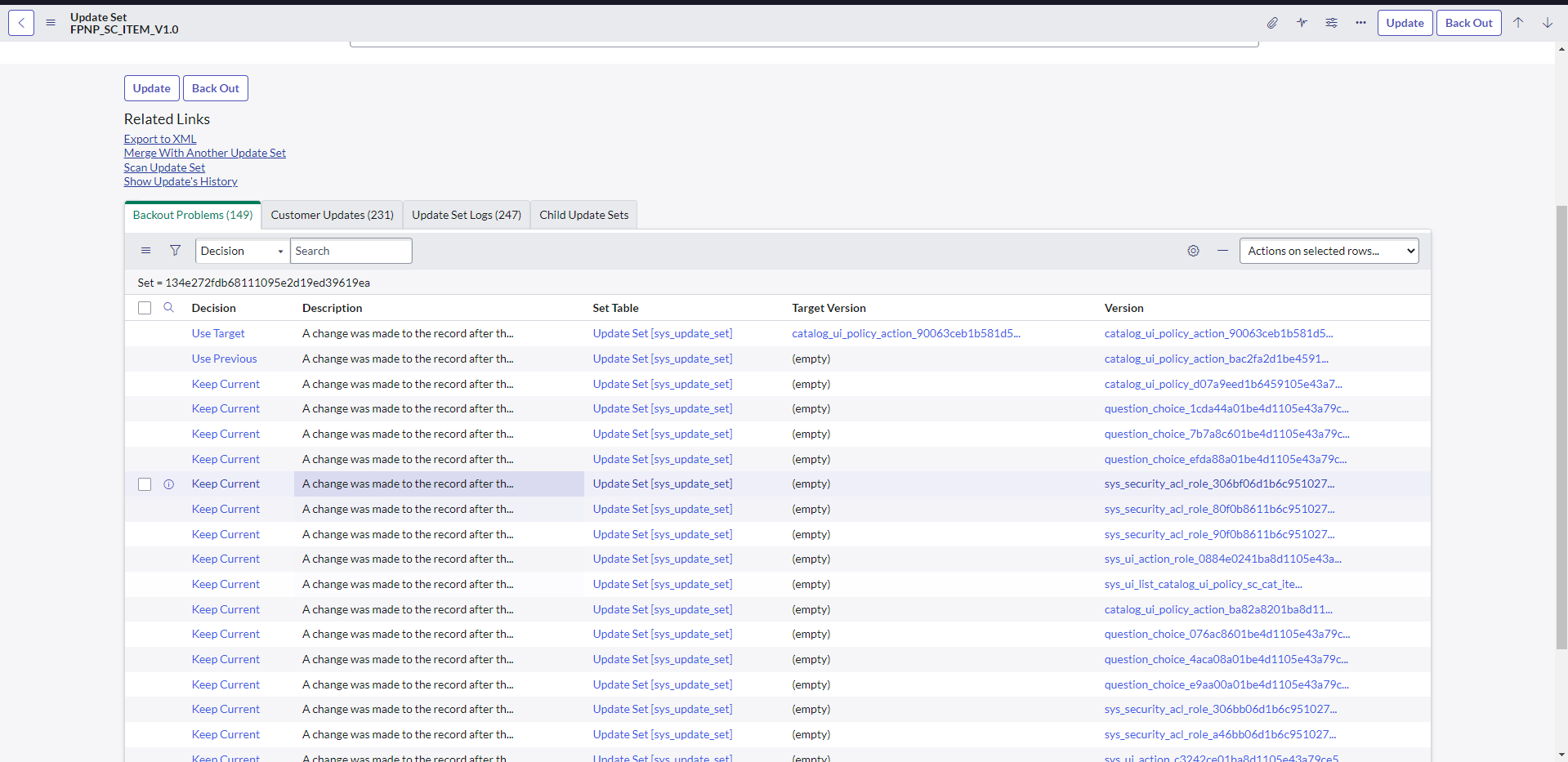Open version sys_security_acl_role_80f0b861 link
This screenshot has width=1568, height=762.
click(x=1220, y=509)
